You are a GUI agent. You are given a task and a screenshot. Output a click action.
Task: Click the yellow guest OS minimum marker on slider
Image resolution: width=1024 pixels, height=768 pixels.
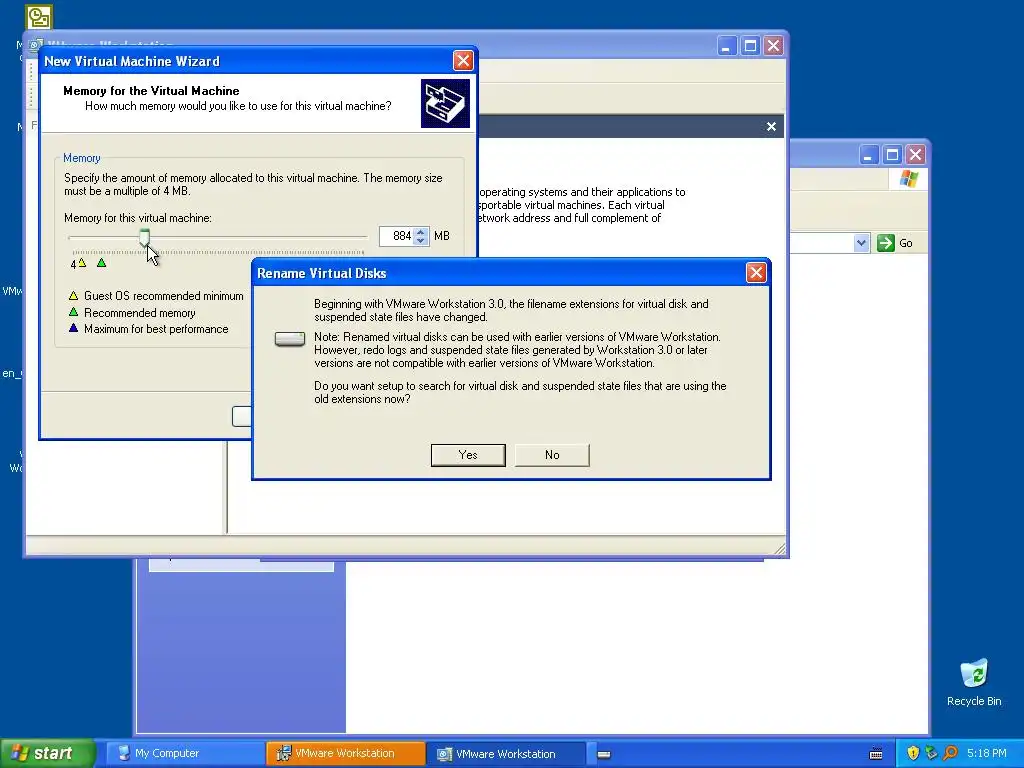pos(82,263)
